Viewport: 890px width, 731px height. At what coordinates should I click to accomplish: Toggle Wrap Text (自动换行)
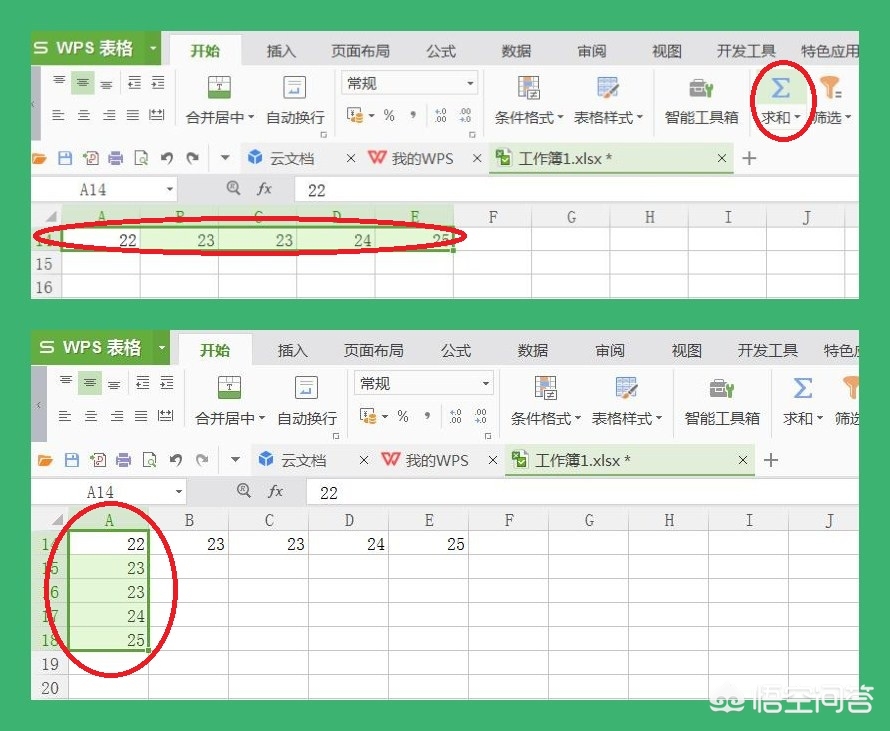[293, 95]
